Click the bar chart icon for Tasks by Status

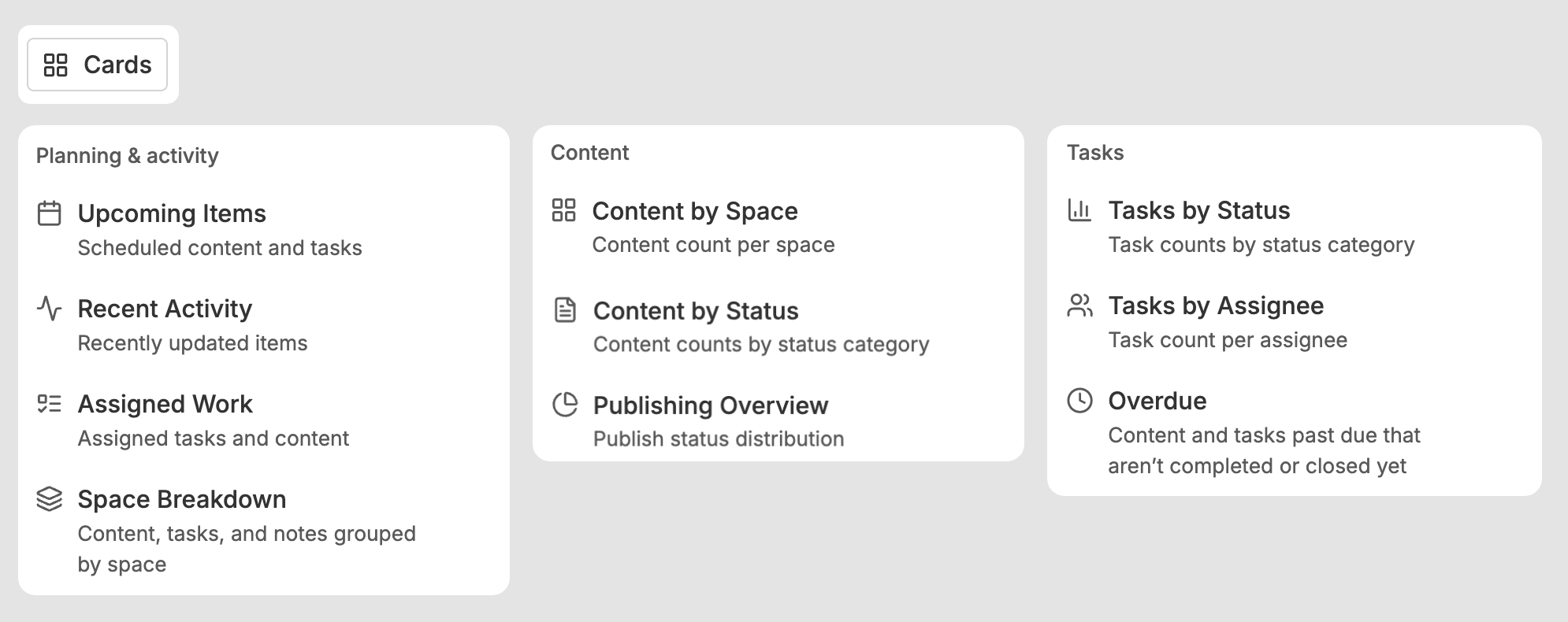click(x=1079, y=210)
